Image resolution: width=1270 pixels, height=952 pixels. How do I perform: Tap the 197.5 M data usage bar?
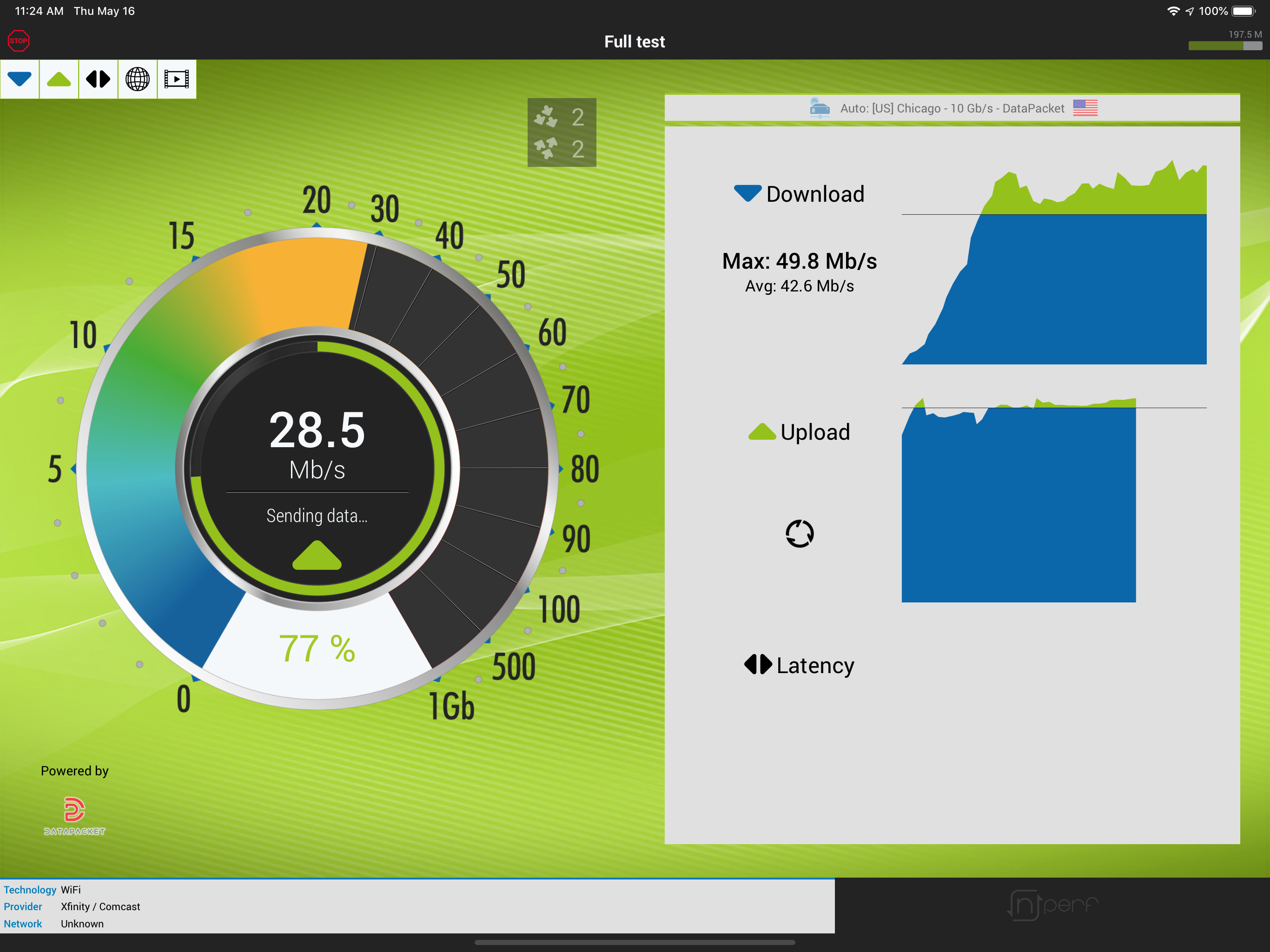1224,45
